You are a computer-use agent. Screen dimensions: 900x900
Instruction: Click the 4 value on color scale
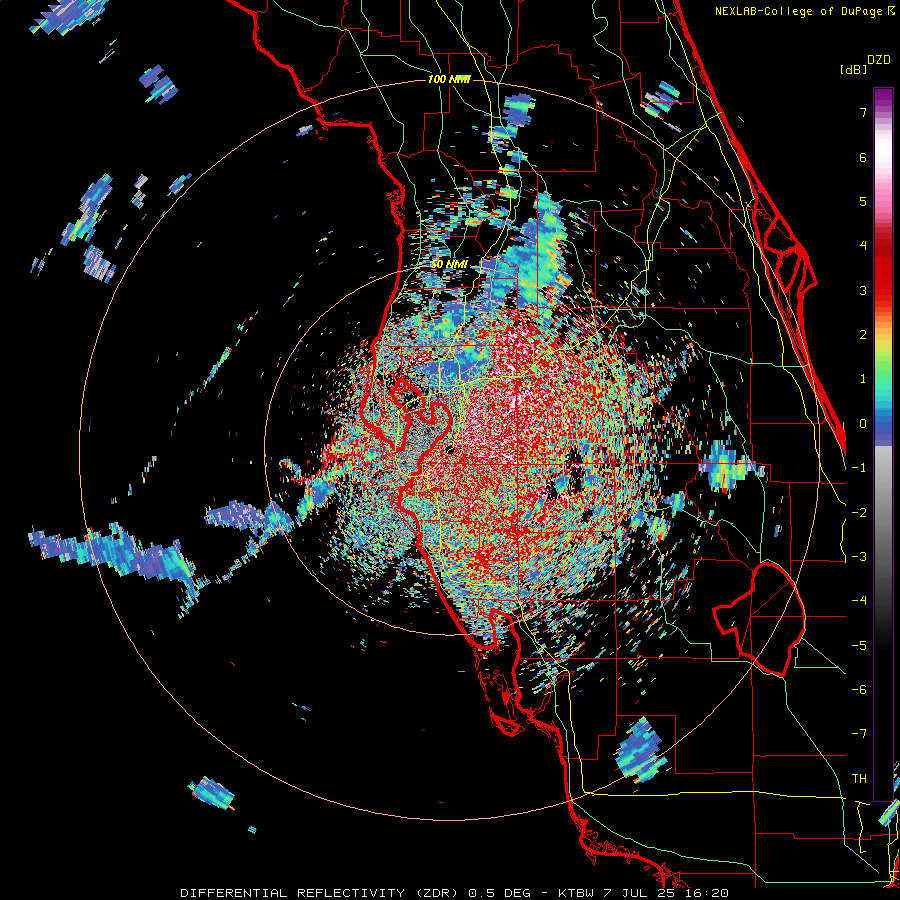tap(863, 246)
